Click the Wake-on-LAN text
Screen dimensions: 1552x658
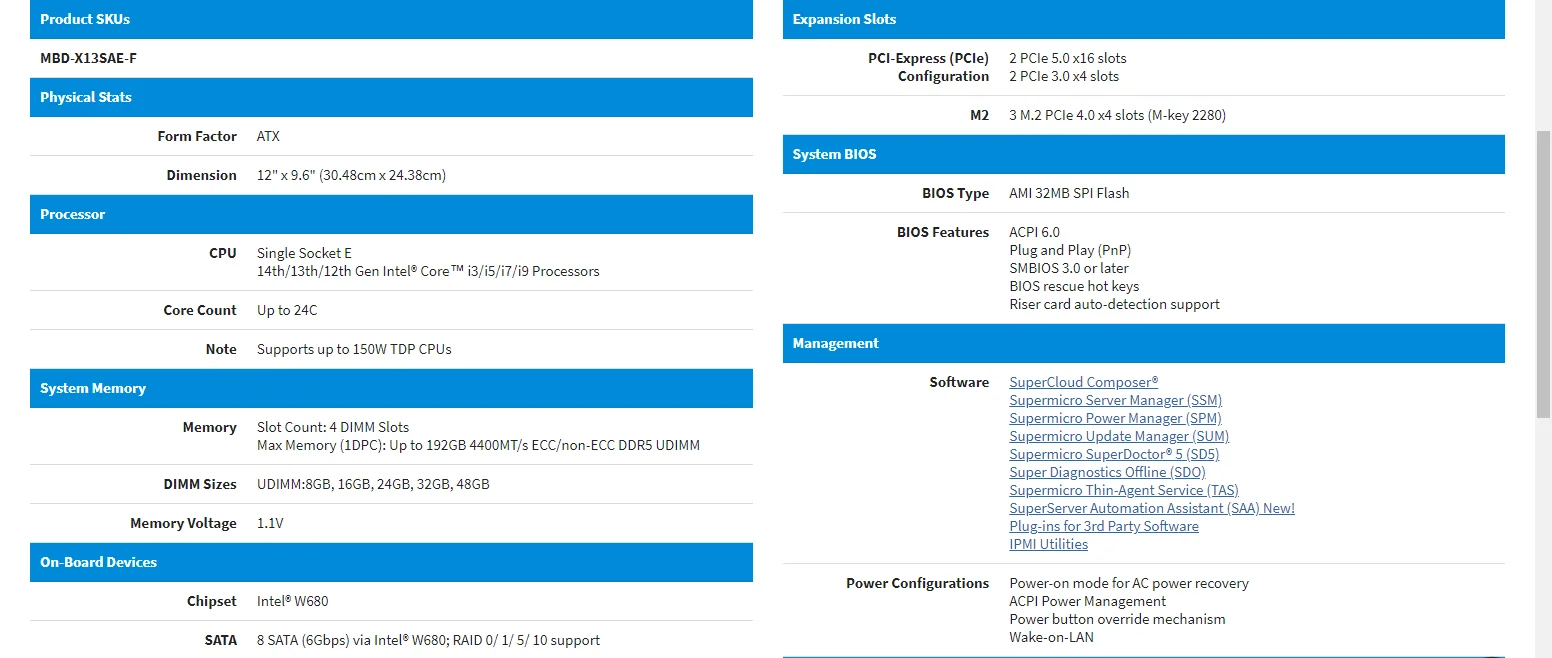pyautogui.click(x=1051, y=637)
